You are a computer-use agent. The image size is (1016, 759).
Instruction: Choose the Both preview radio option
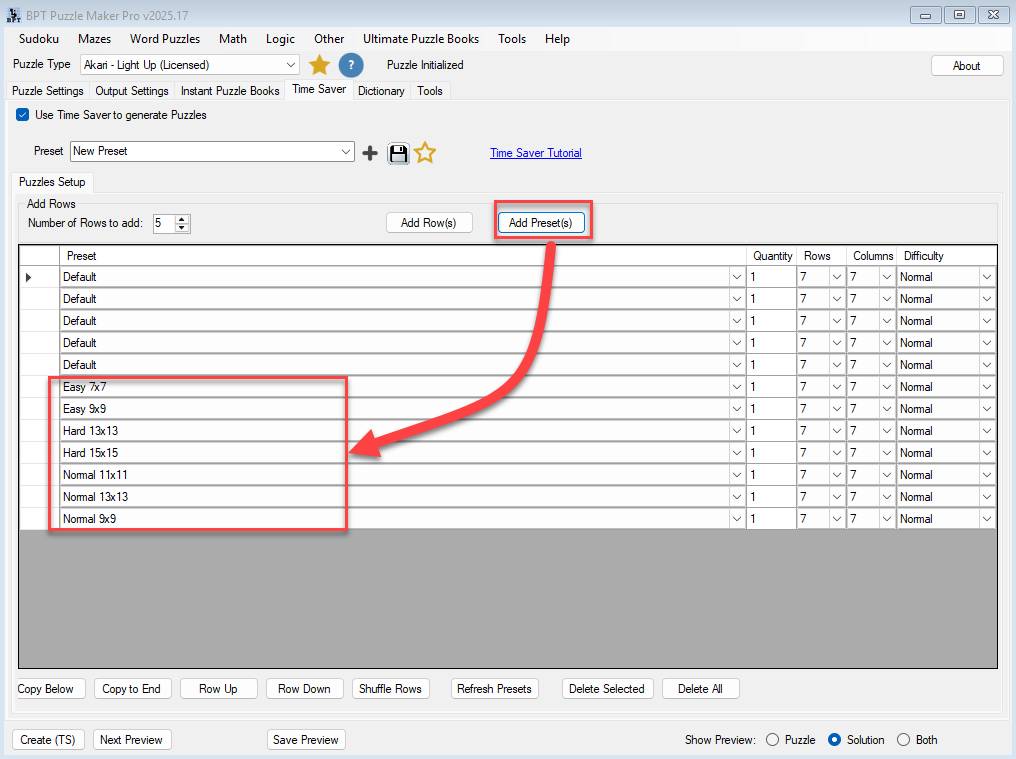click(903, 740)
